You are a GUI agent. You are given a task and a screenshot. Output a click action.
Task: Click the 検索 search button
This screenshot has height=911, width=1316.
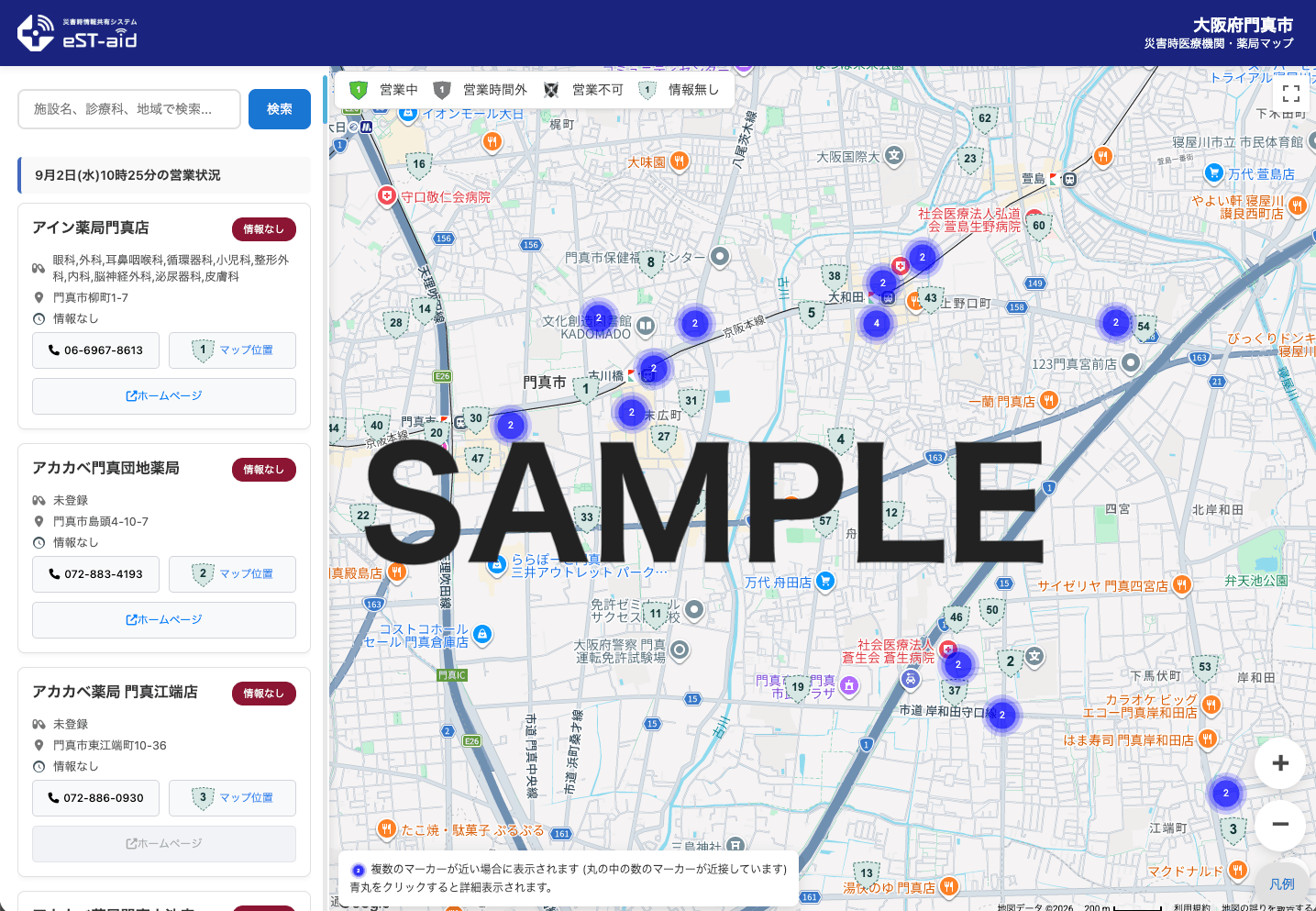[280, 109]
